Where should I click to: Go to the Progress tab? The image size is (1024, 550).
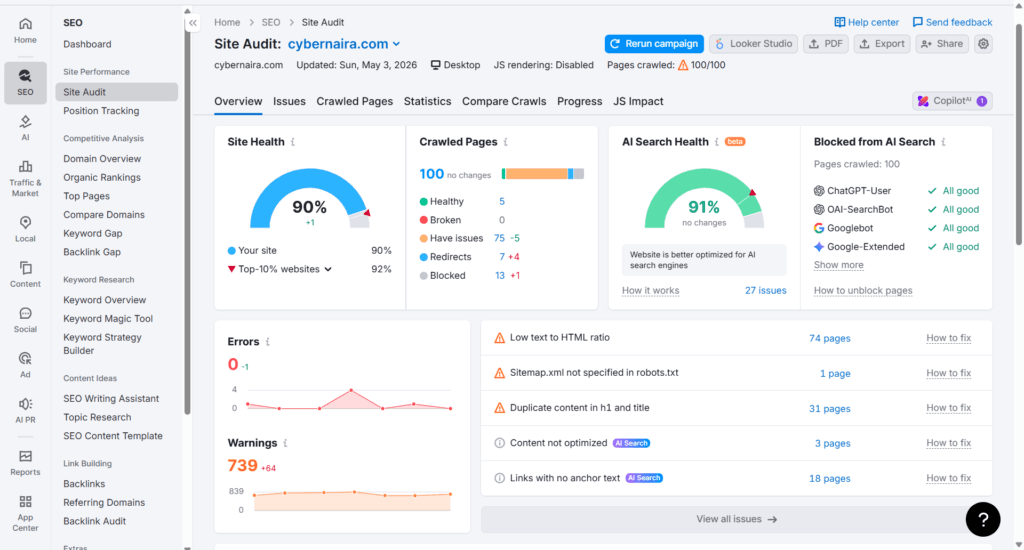(x=579, y=101)
